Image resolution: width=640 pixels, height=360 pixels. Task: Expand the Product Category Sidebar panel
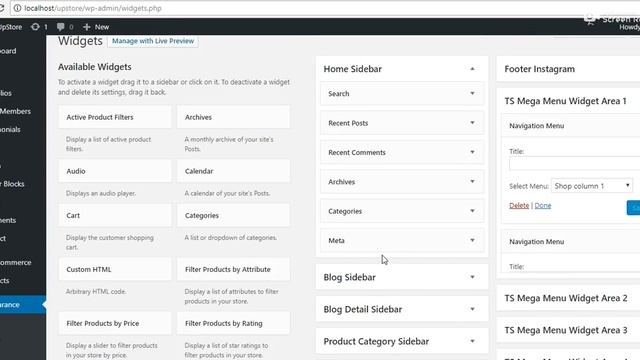pos(472,341)
